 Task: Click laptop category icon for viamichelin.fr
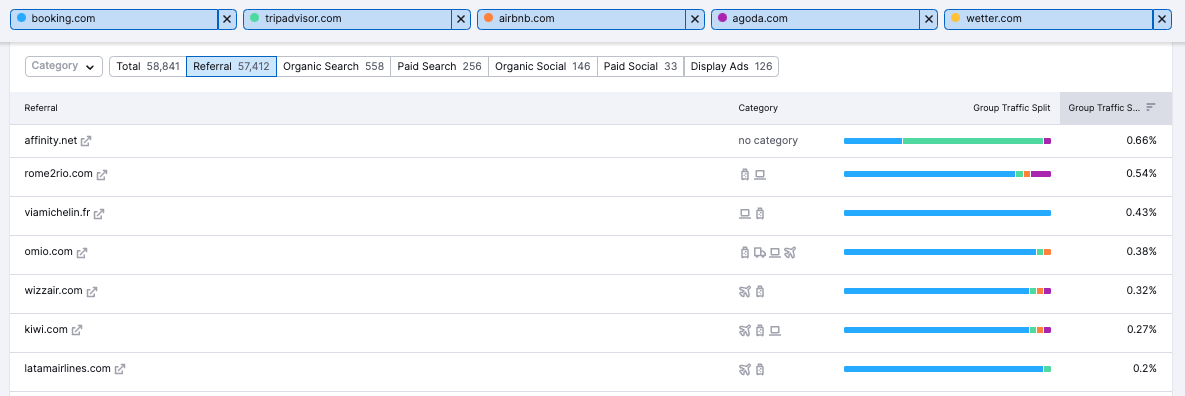click(x=744, y=214)
